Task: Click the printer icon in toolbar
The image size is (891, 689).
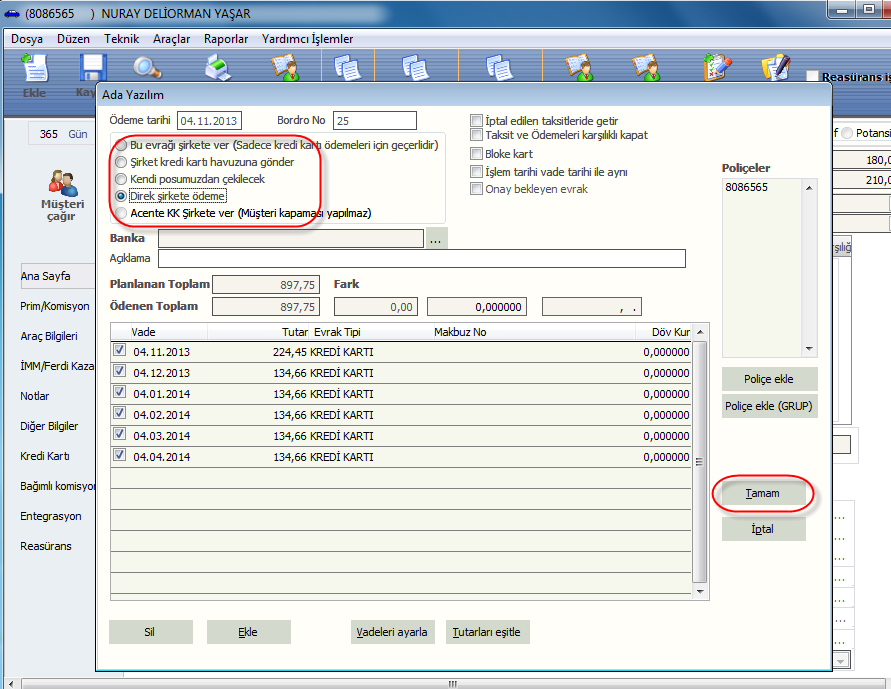Action: 218,67
